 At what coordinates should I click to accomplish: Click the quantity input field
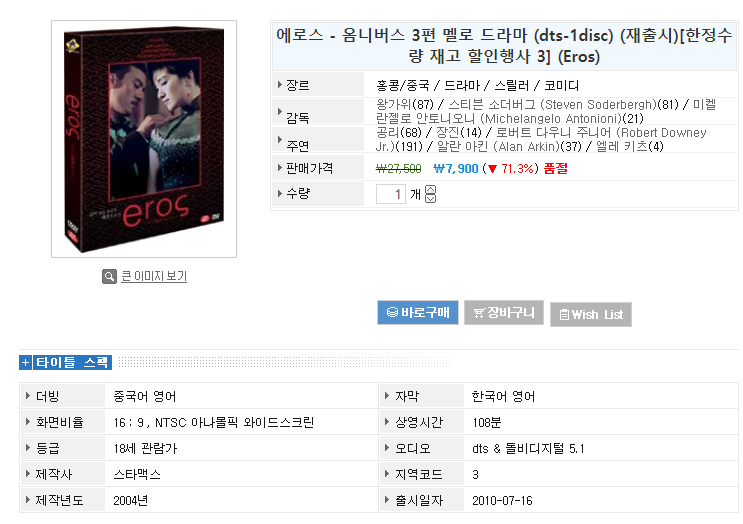pyautogui.click(x=391, y=194)
